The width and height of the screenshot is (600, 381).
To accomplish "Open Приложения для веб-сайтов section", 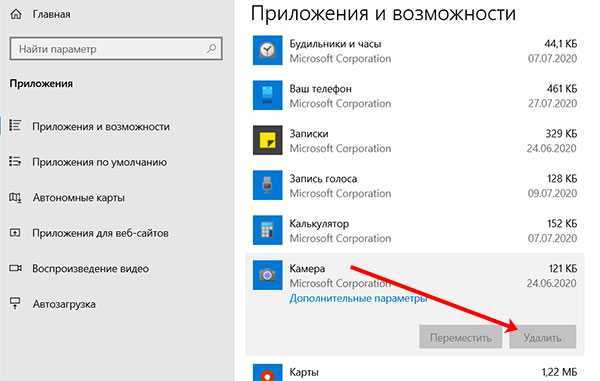I will (100, 233).
